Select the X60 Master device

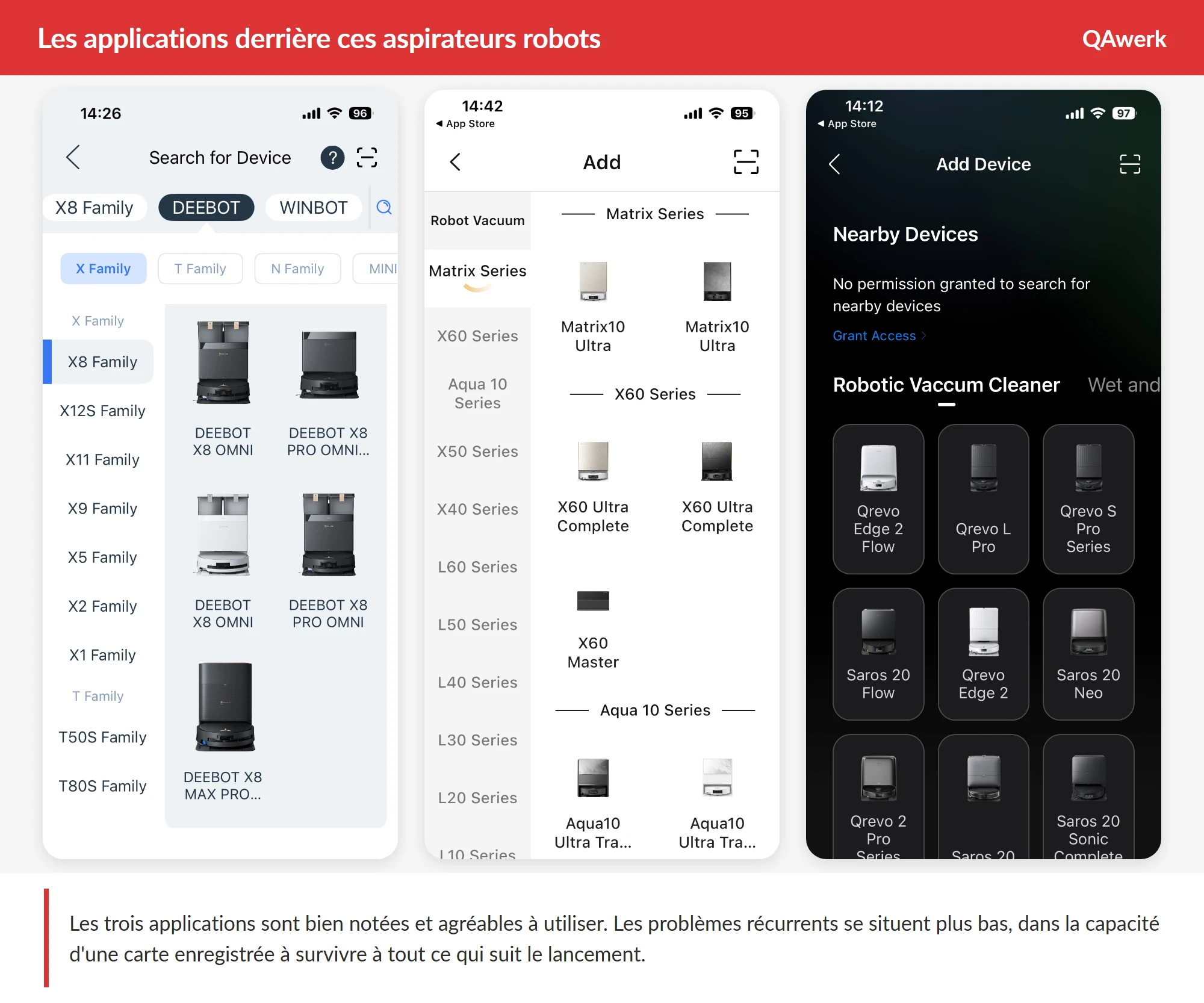click(593, 629)
